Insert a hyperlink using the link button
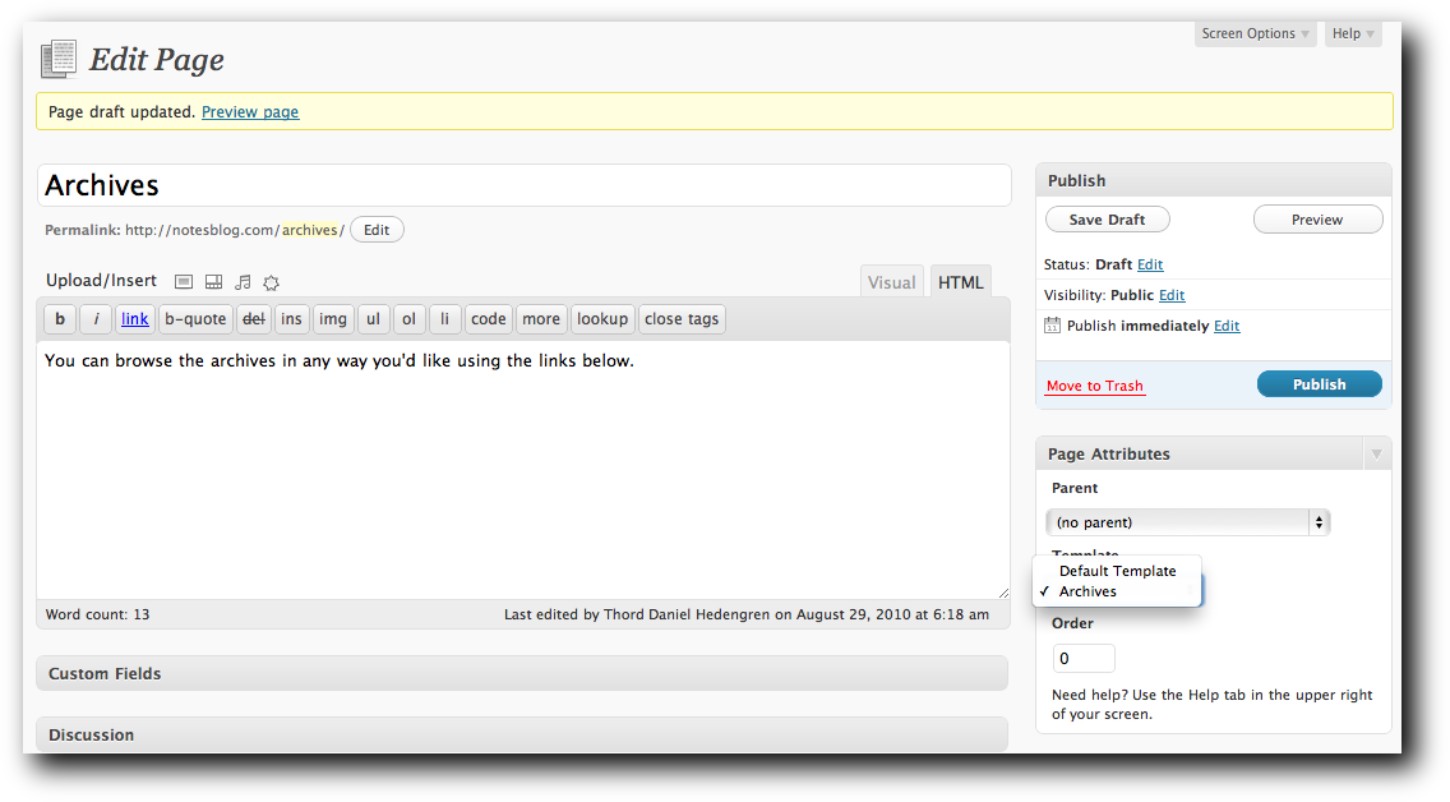 tap(135, 319)
